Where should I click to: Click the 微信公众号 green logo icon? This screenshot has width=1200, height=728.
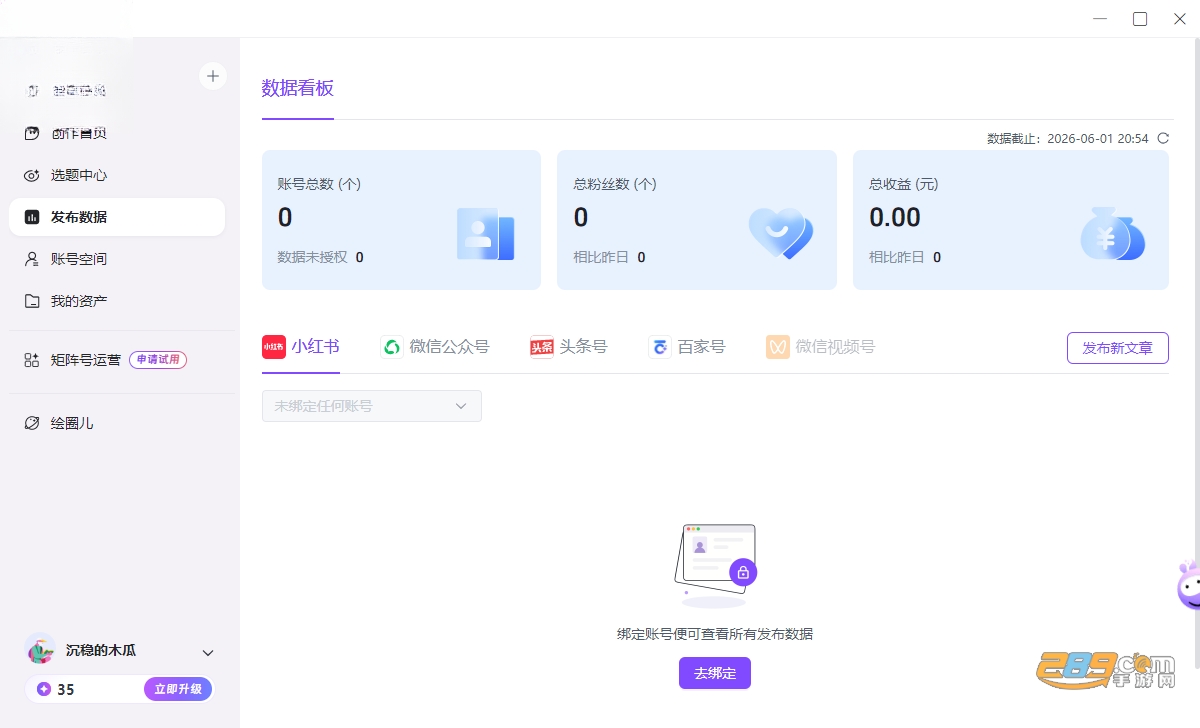[392, 347]
